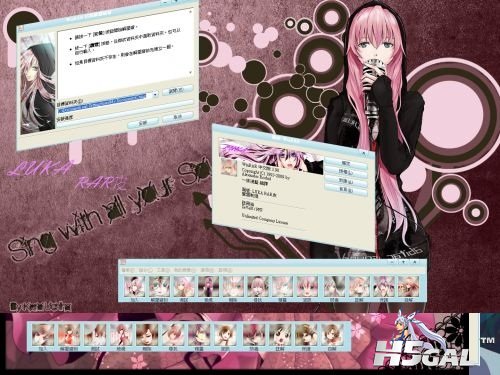500x375 pixels.
Task: Click the Browse (瀏覽) button in the installer dialog
Action: point(177,90)
